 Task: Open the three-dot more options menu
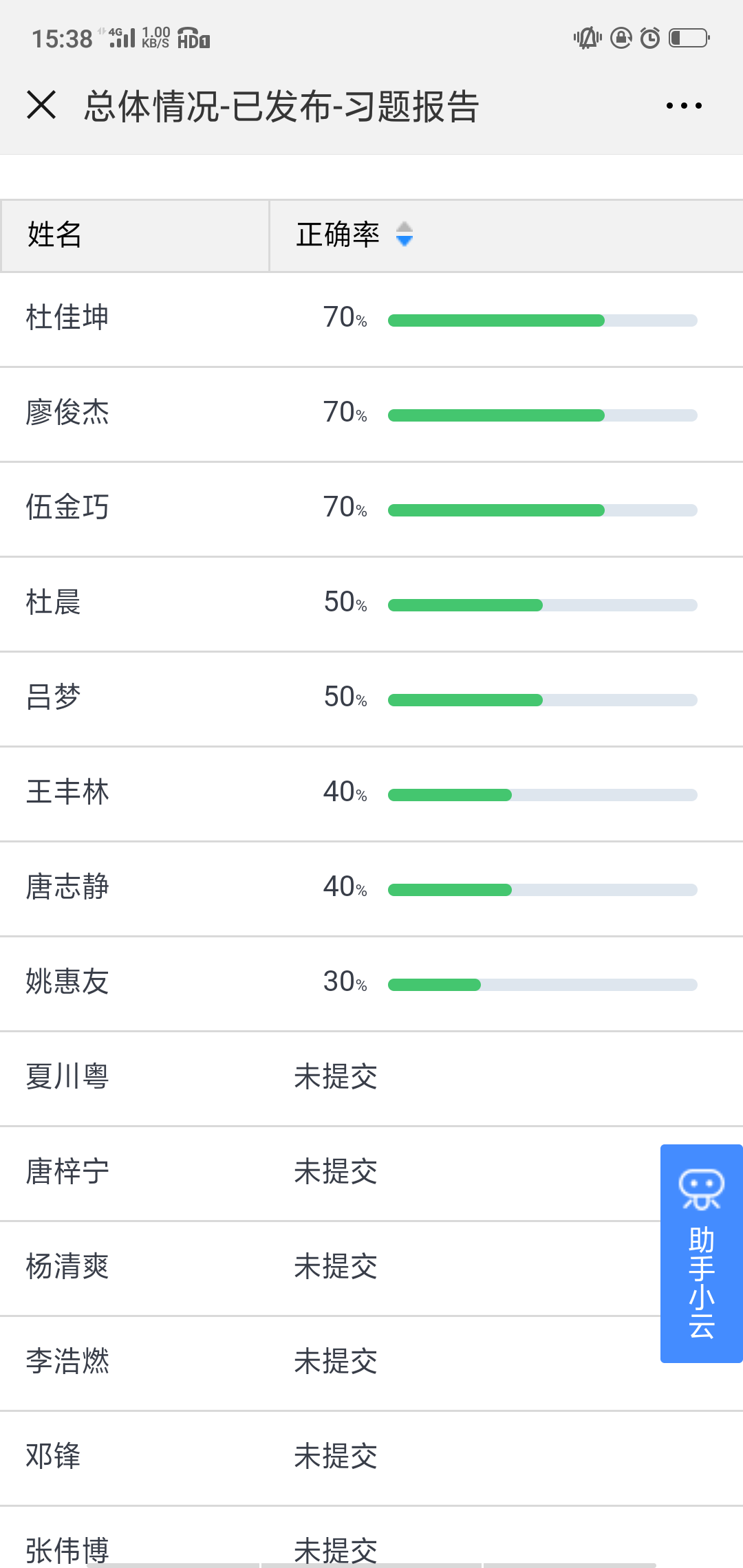(x=684, y=106)
